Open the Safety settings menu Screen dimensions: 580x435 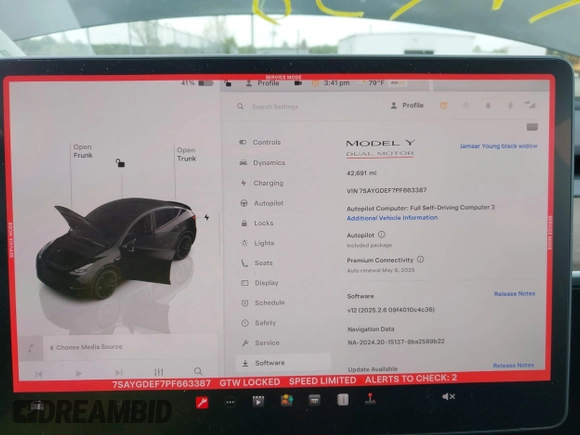tap(259, 323)
